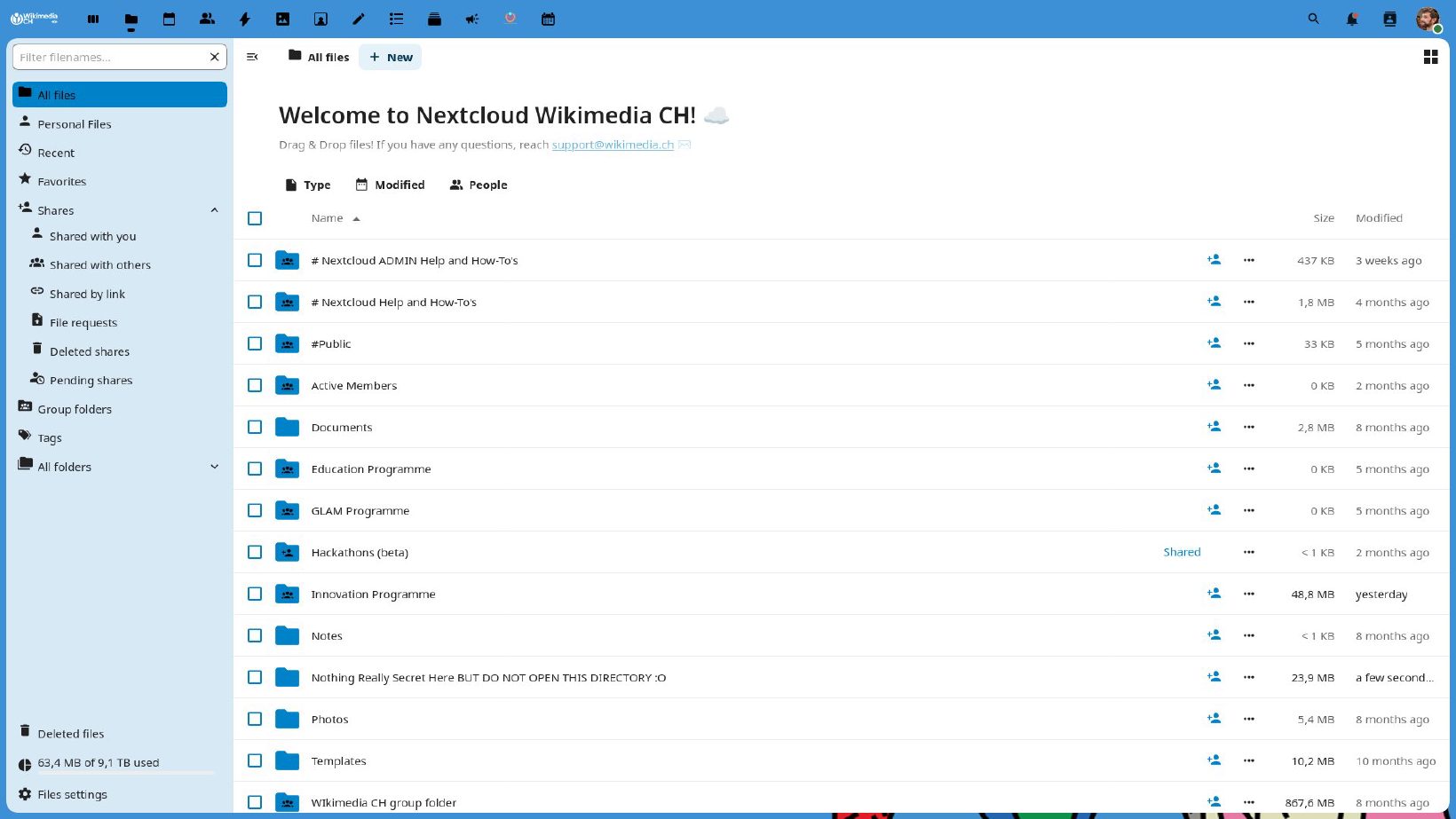Open the support@wikimedia.ch email link
The height and width of the screenshot is (819, 1456).
tap(613, 145)
